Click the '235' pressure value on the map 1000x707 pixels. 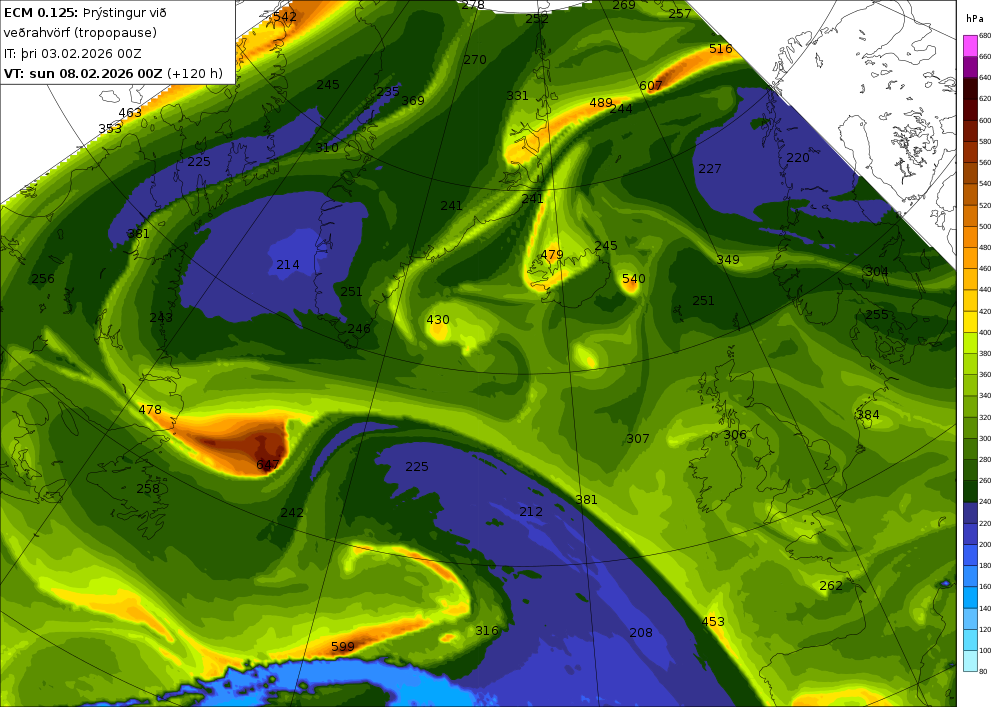tap(387, 92)
